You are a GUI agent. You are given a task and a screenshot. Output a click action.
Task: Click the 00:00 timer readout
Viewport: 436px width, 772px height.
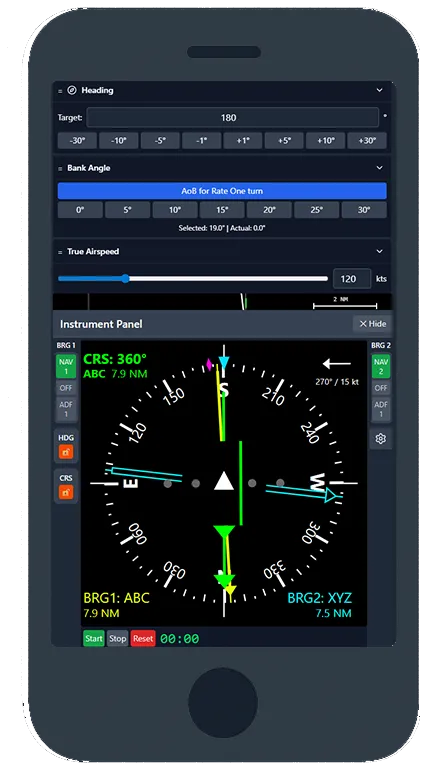point(180,639)
